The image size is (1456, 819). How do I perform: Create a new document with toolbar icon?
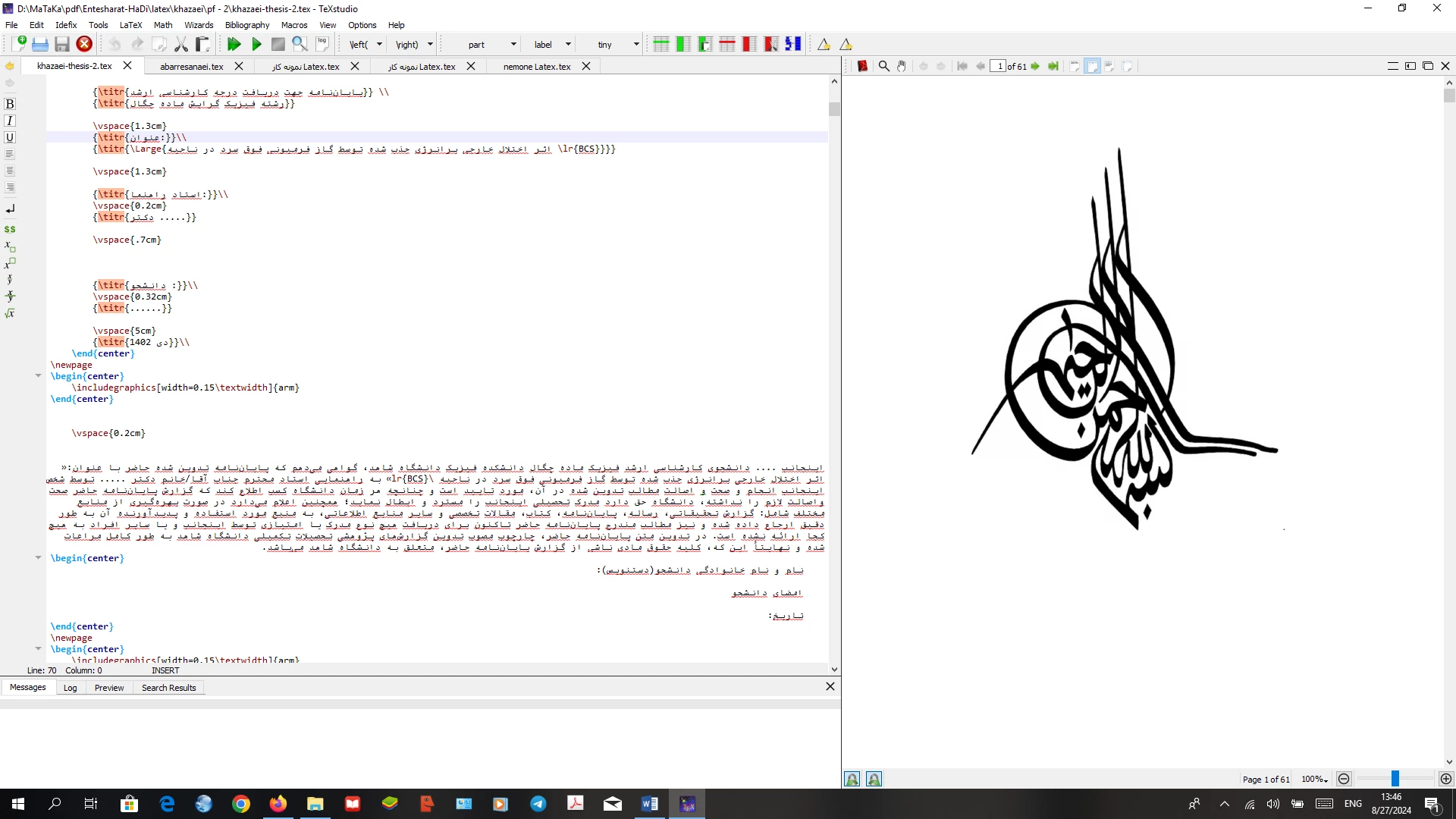[19, 44]
